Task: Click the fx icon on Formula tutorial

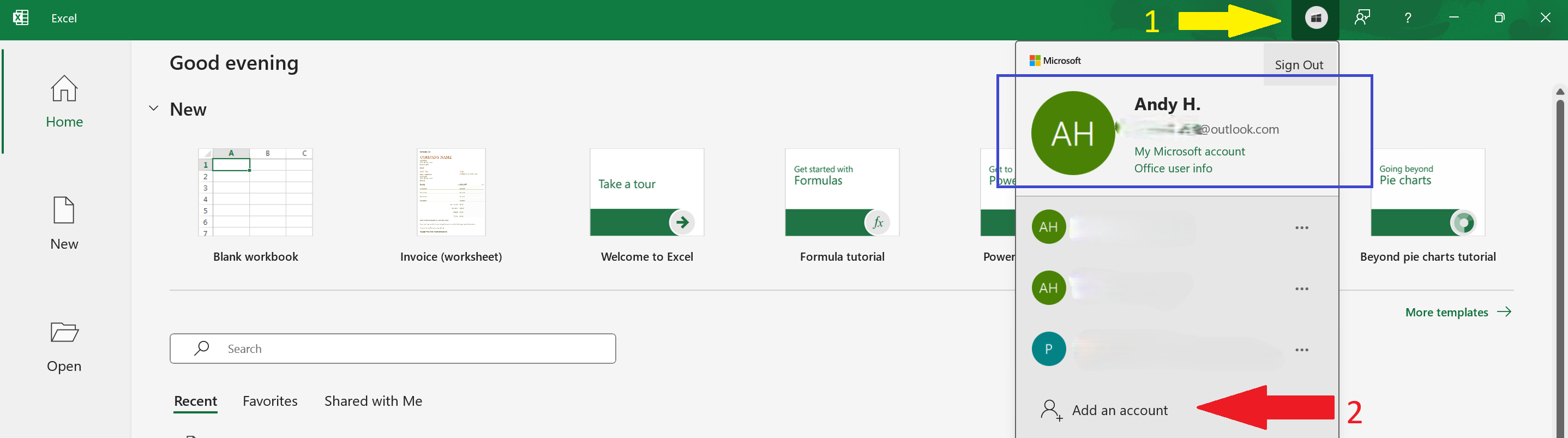Action: (x=877, y=222)
